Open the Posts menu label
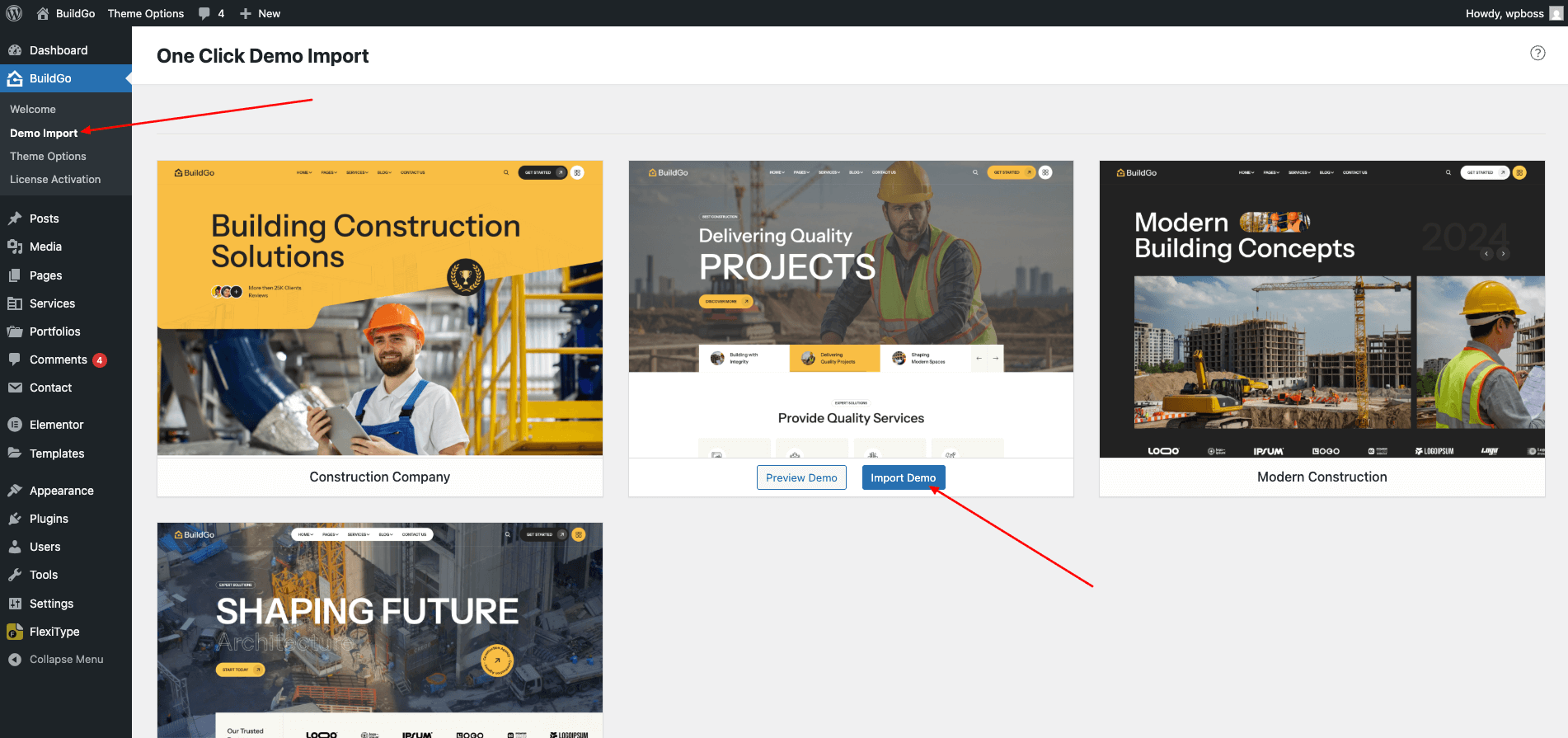Screen dimensions: 1568x738 point(45,219)
